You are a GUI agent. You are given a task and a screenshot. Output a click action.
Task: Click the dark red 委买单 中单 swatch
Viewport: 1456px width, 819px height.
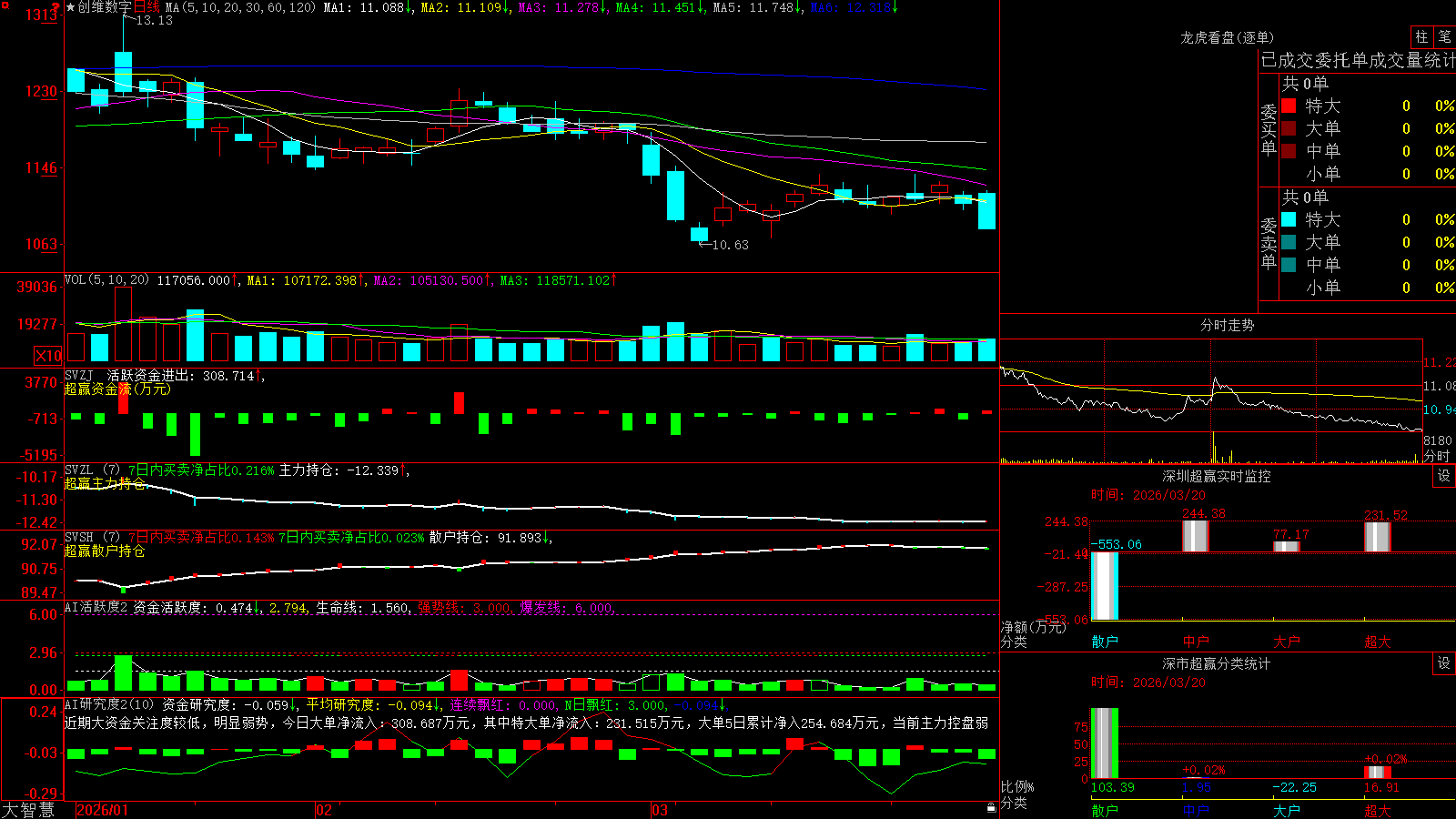point(1289,151)
